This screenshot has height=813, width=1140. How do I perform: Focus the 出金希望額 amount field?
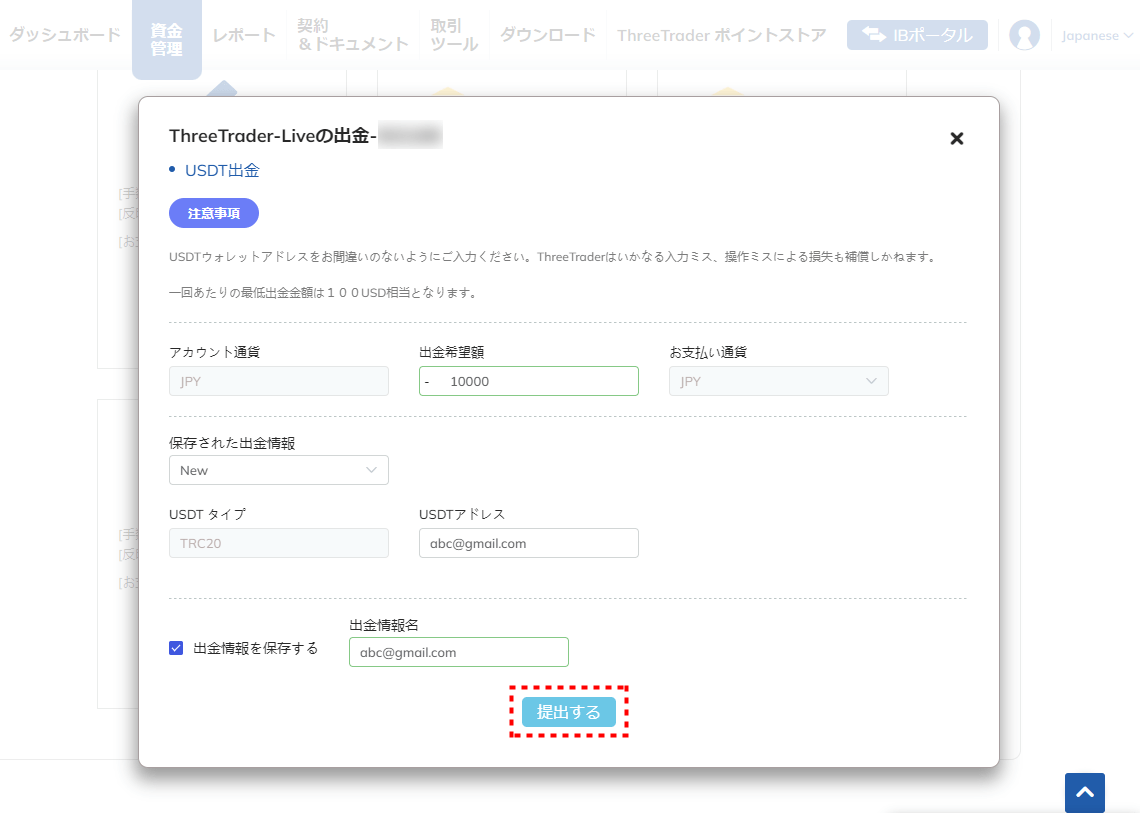(529, 381)
